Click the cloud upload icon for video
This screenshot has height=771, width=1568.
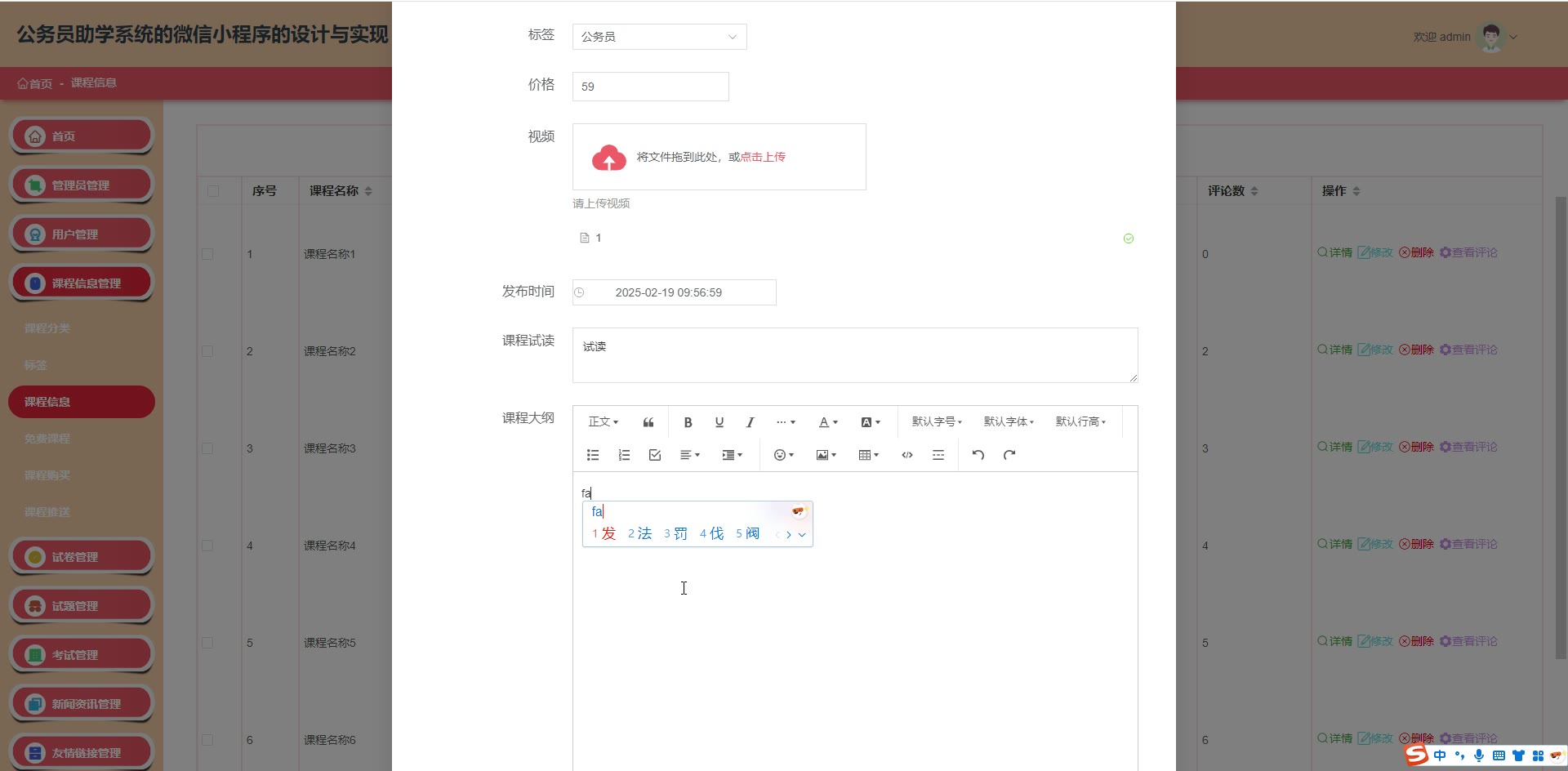click(609, 158)
